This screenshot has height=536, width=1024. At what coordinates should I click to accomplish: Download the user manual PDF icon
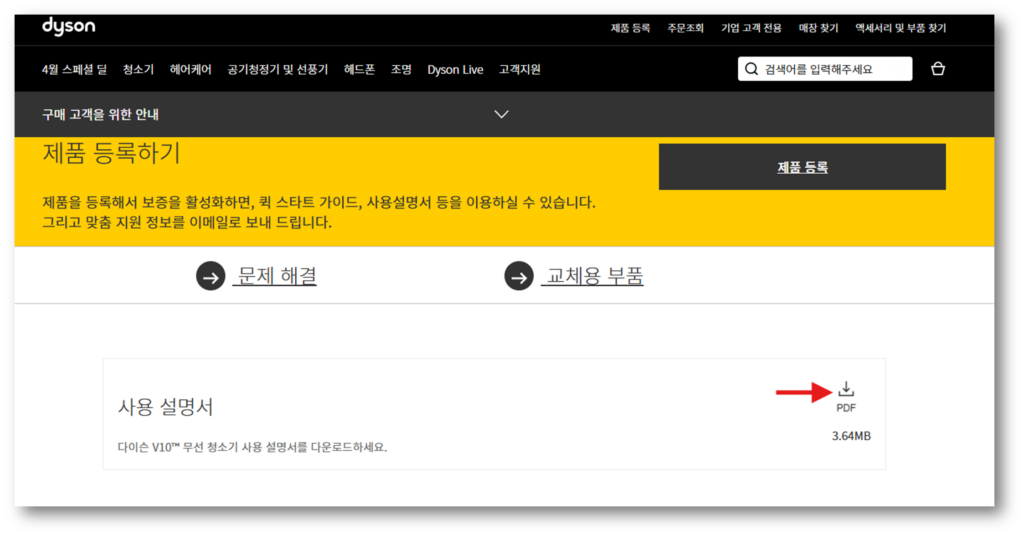click(846, 389)
